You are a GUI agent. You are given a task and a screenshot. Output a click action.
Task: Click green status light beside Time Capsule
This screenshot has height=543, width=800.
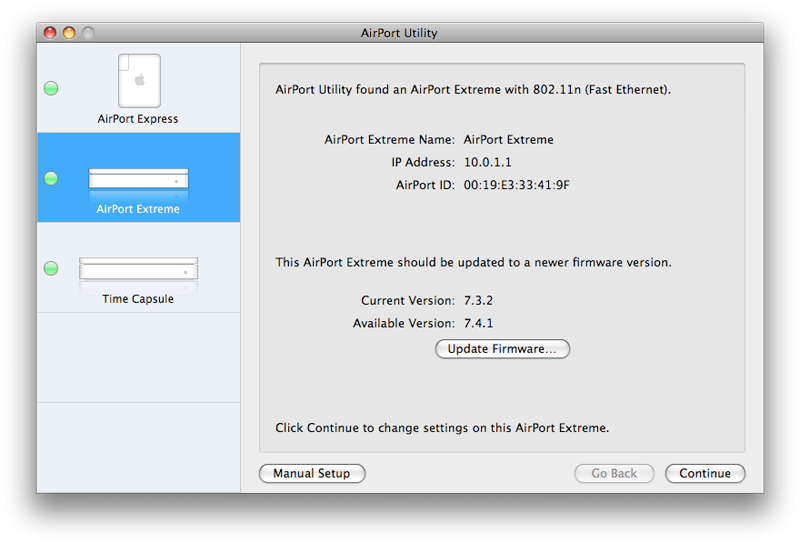[x=51, y=268]
